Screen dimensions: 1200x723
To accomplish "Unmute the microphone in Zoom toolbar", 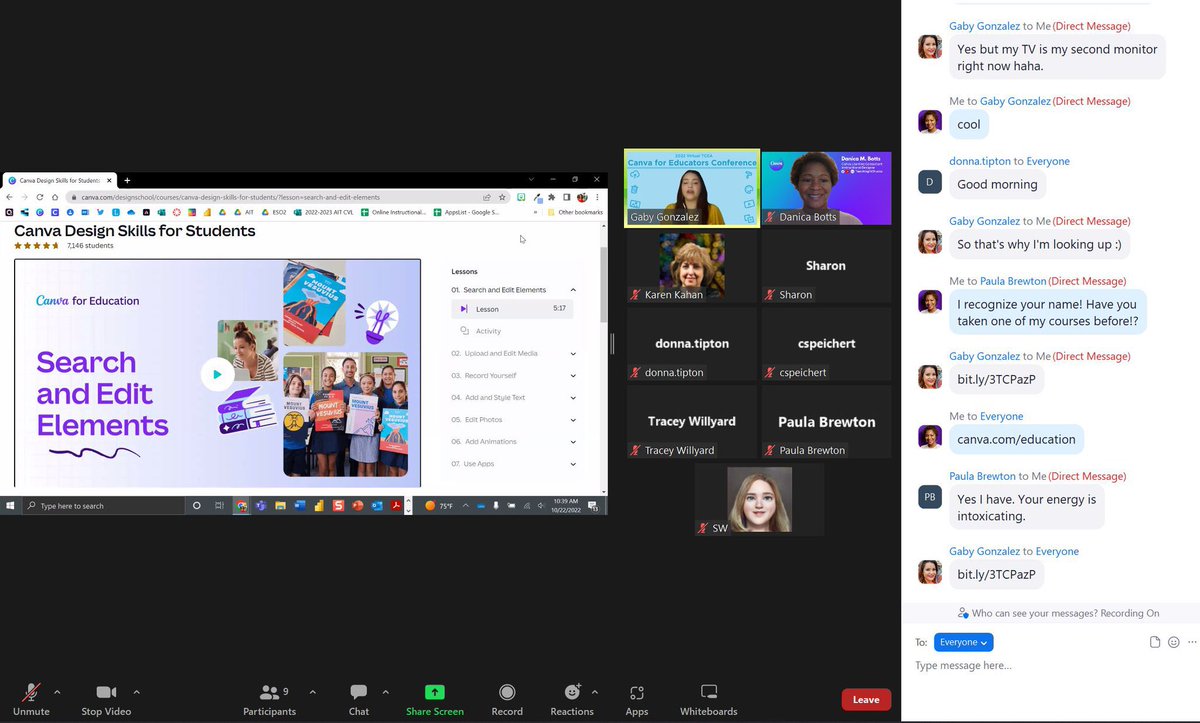I will pyautogui.click(x=32, y=698).
